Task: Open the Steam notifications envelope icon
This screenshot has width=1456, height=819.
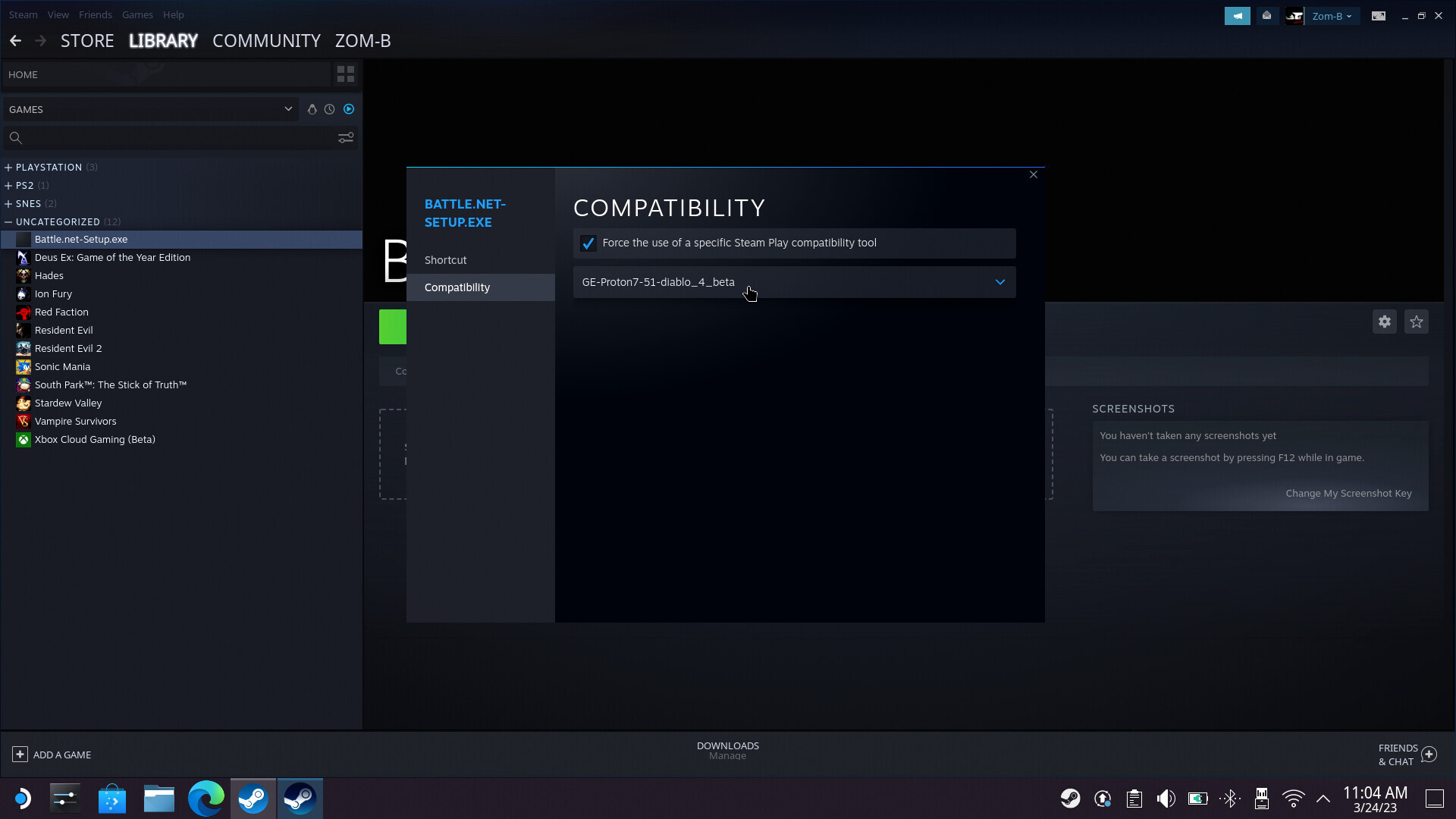Action: click(x=1266, y=16)
